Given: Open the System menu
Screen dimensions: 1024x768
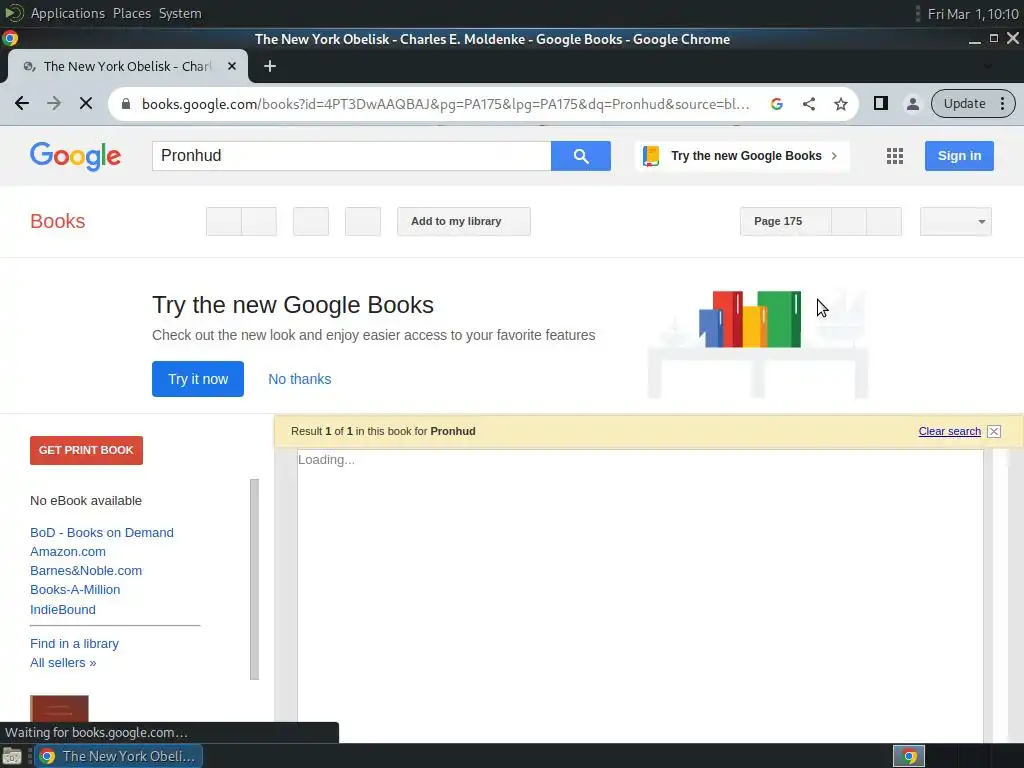Looking at the screenshot, I should click(180, 13).
